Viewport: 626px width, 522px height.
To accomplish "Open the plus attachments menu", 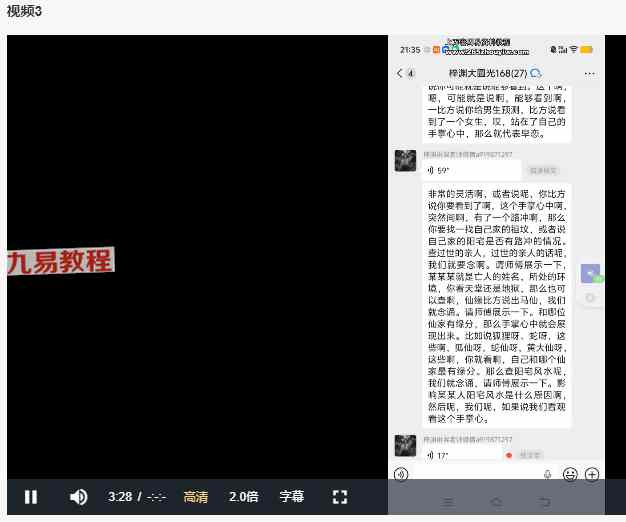I will point(592,474).
